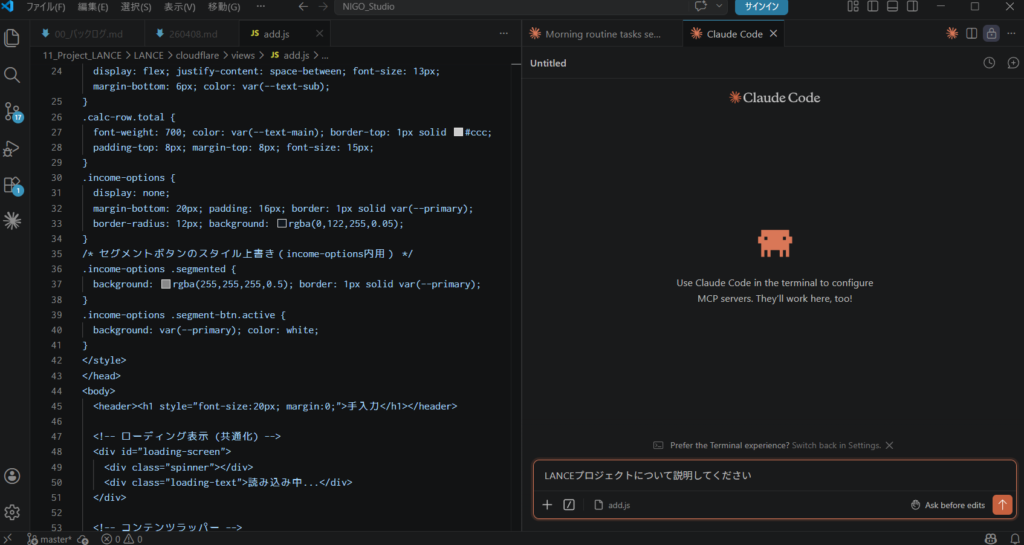Click the Claude Code icon in activity bar
The image size is (1024, 545).
tap(12, 220)
